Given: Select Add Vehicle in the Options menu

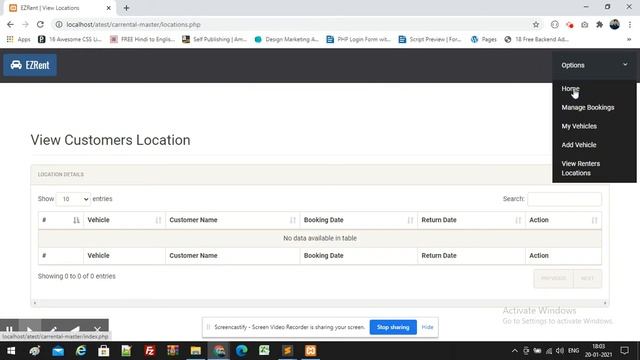Looking at the screenshot, I should [578, 145].
